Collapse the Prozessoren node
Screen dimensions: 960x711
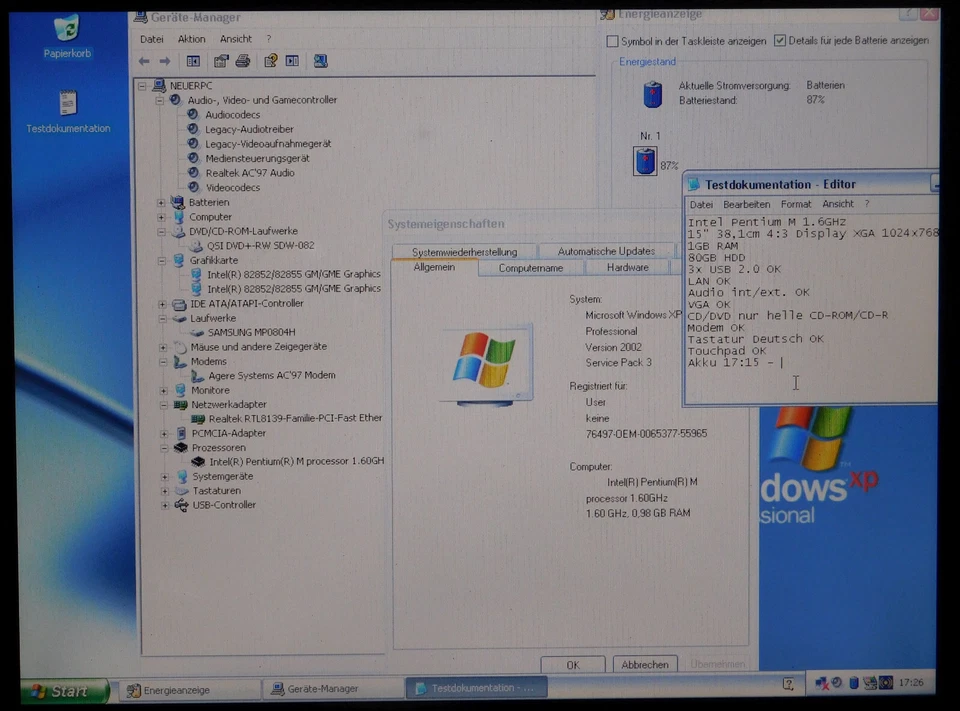[164, 448]
